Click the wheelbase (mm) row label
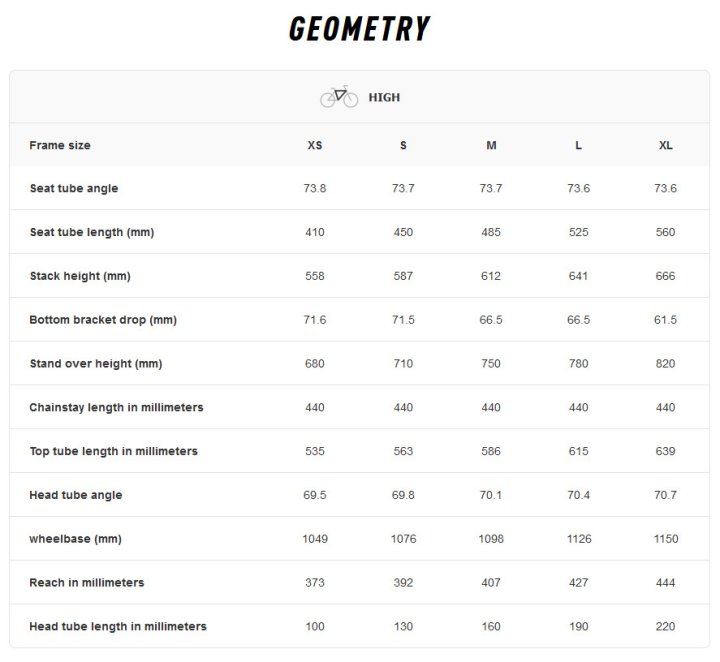 (75, 539)
